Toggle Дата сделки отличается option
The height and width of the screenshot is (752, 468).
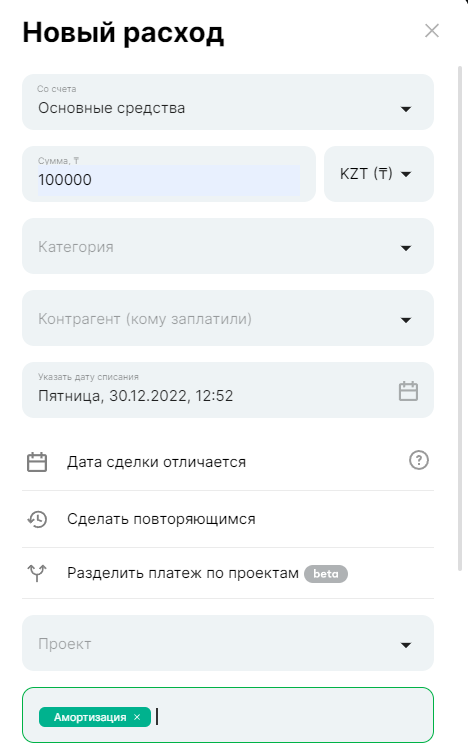click(228, 462)
